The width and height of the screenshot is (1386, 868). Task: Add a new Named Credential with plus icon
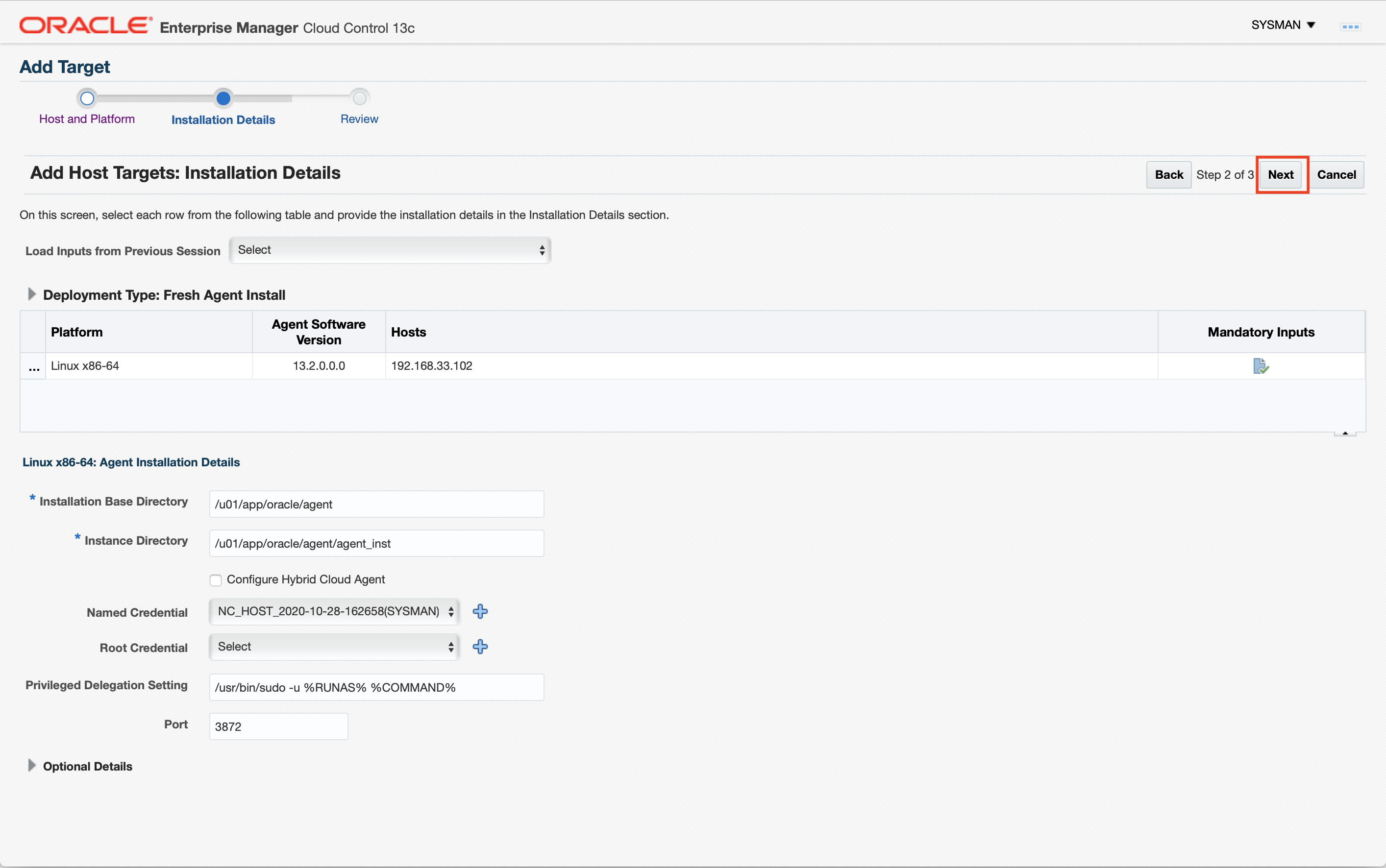pyautogui.click(x=480, y=611)
